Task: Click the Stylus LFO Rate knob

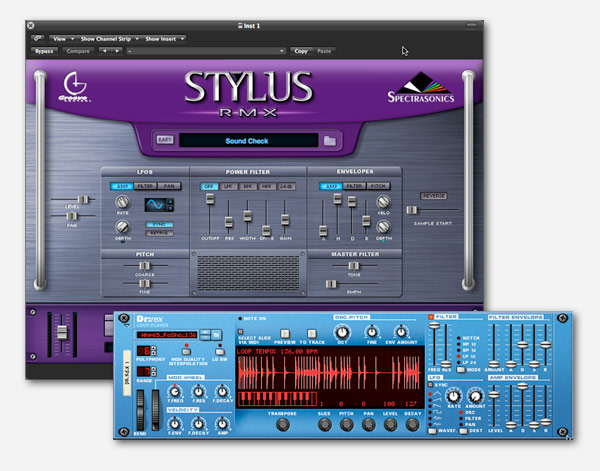Action: coord(122,202)
